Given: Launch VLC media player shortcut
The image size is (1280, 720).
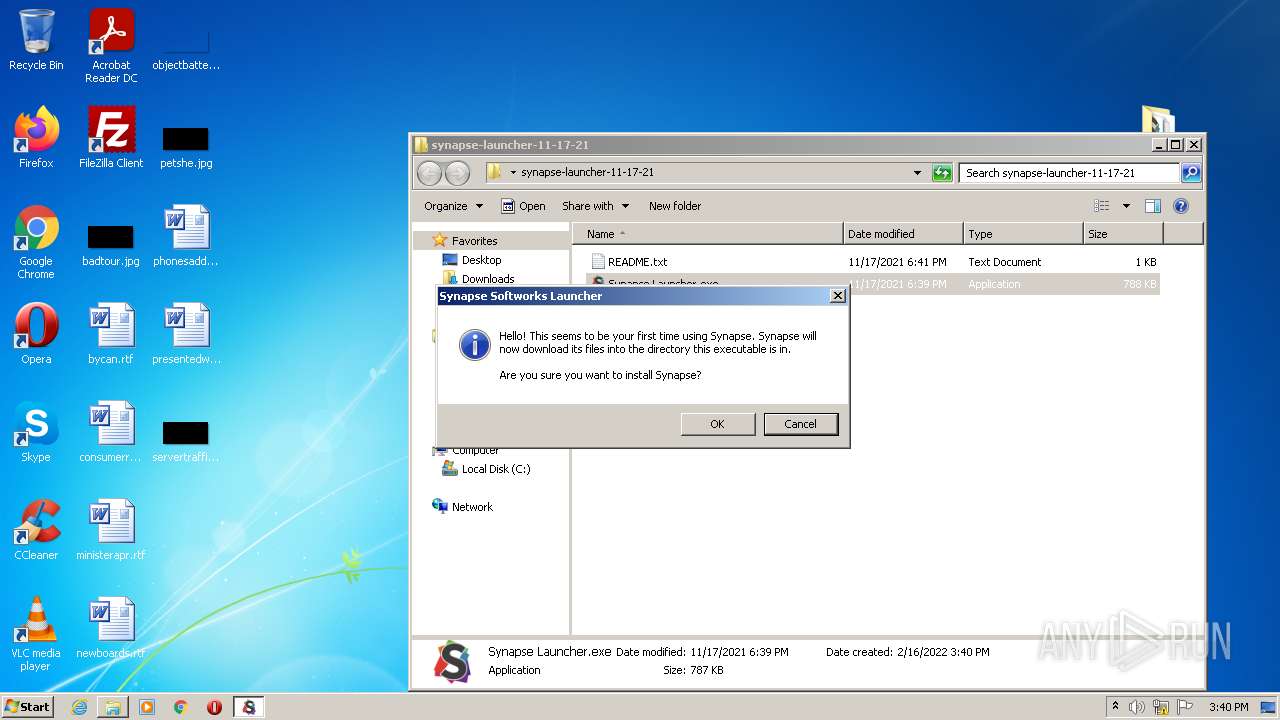Looking at the screenshot, I should pos(36,634).
